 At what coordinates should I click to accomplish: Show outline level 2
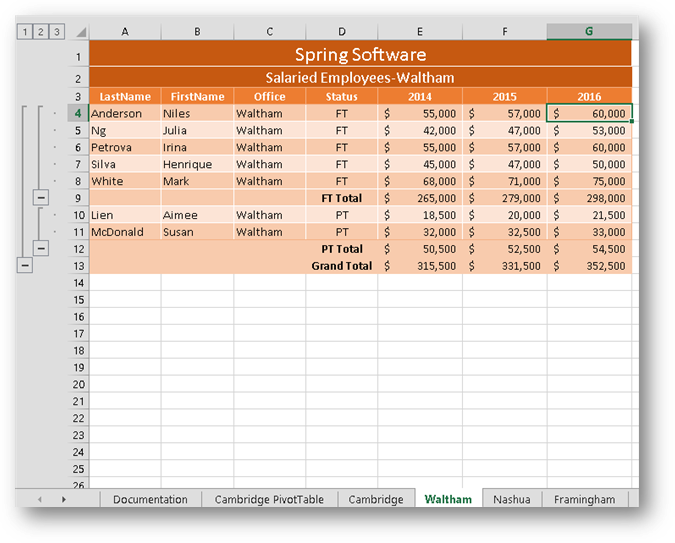click(x=40, y=31)
